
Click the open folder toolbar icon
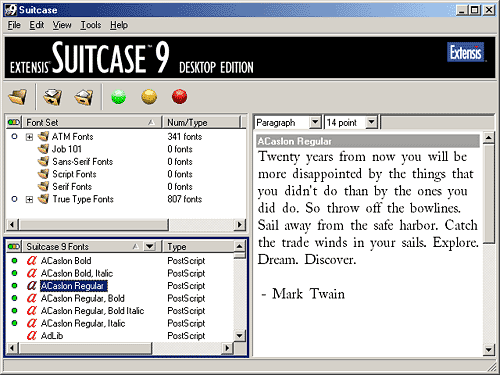pyautogui.click(x=18, y=97)
